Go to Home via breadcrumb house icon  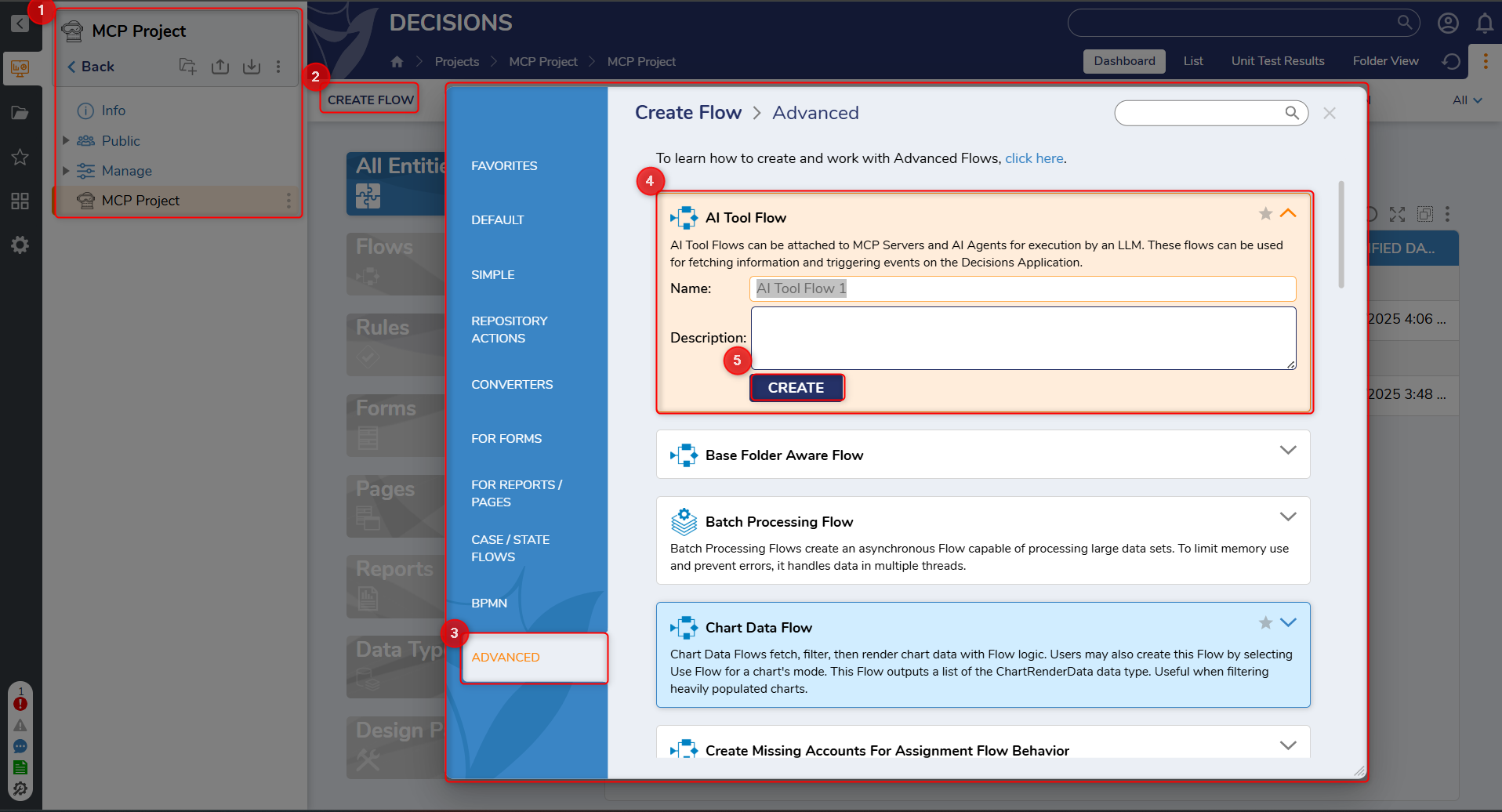397,61
